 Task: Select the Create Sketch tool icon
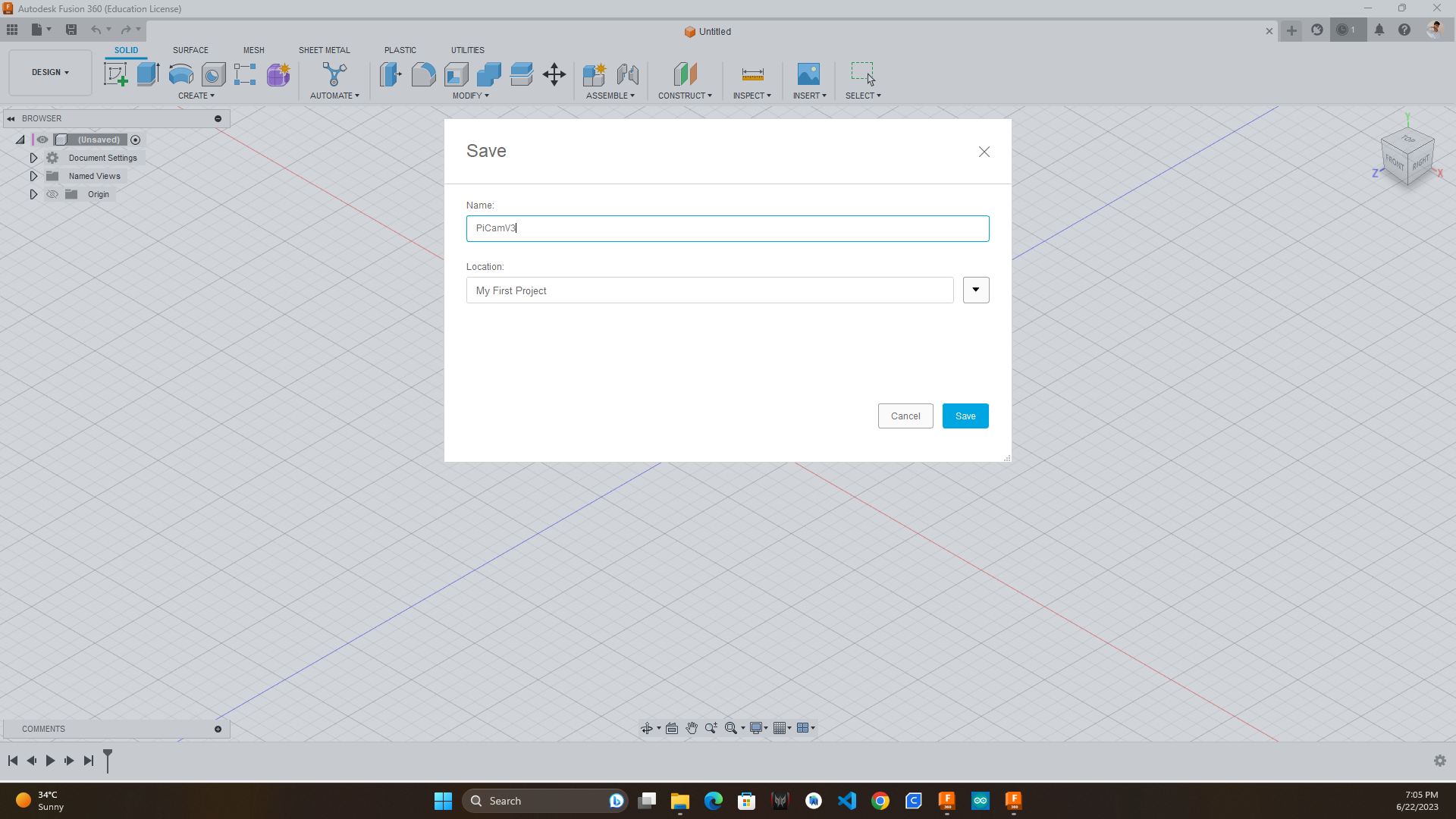[x=115, y=74]
